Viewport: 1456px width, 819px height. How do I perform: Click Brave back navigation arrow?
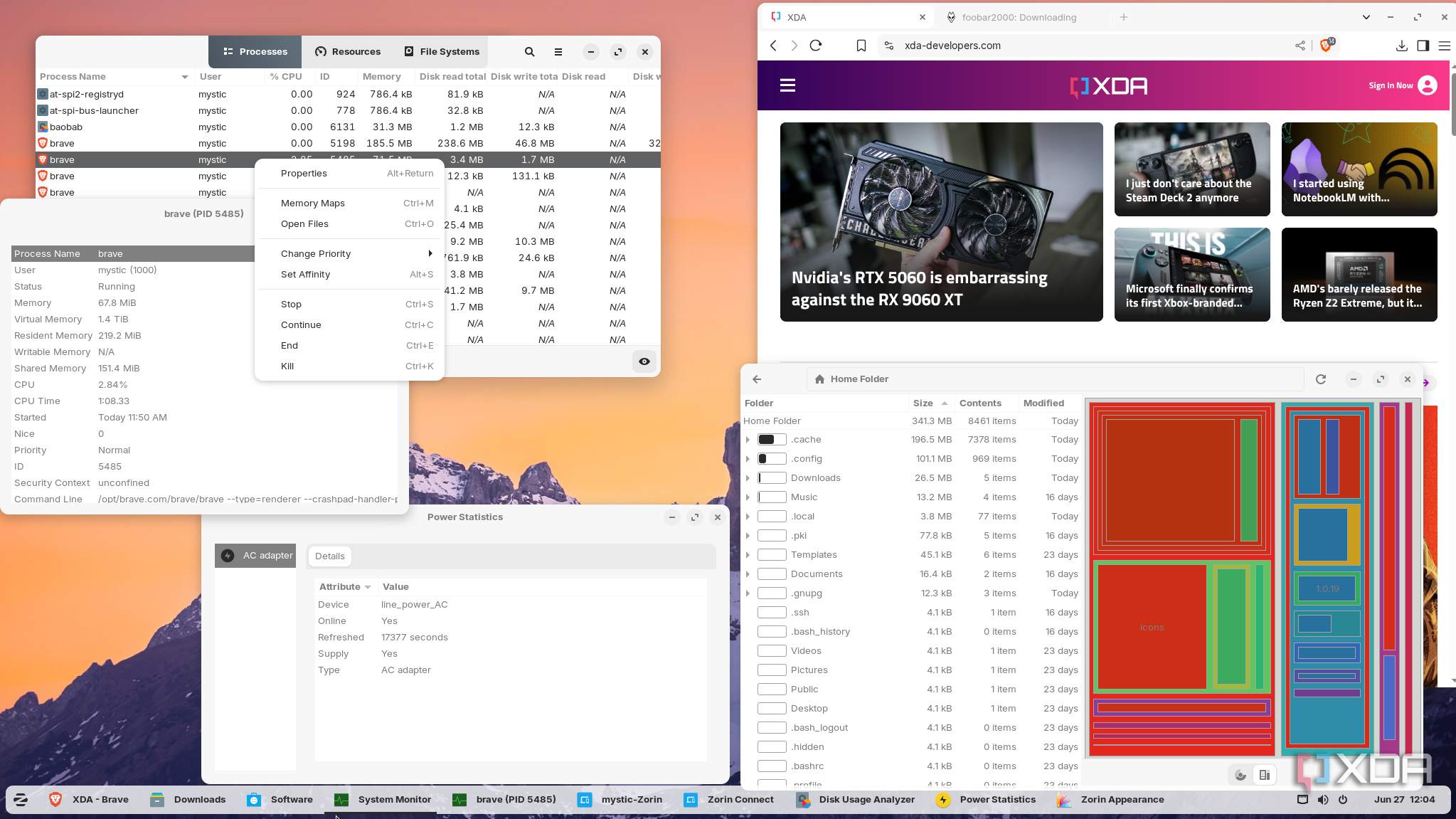(x=773, y=46)
